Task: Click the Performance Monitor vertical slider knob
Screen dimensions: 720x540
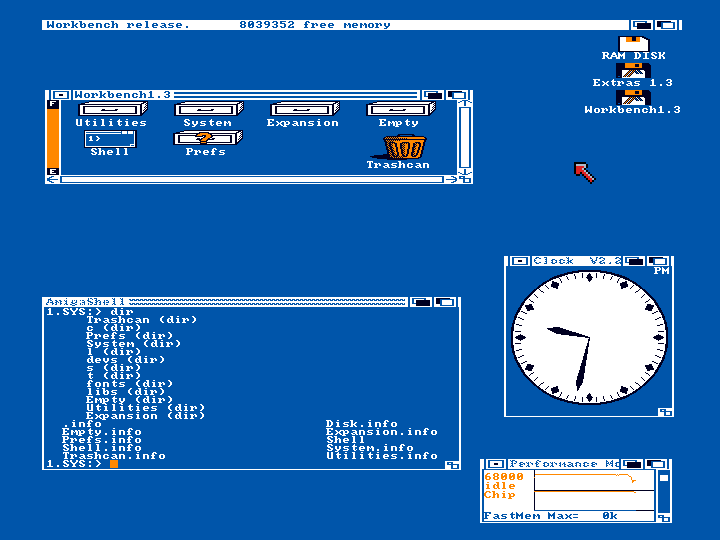Action: coord(663,478)
